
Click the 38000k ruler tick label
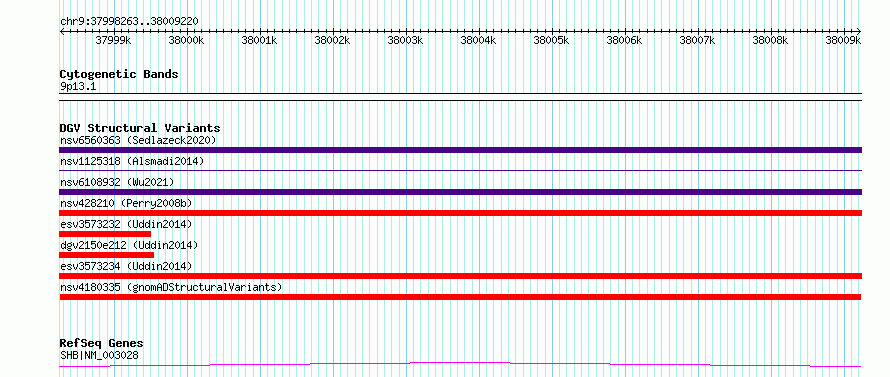click(186, 40)
